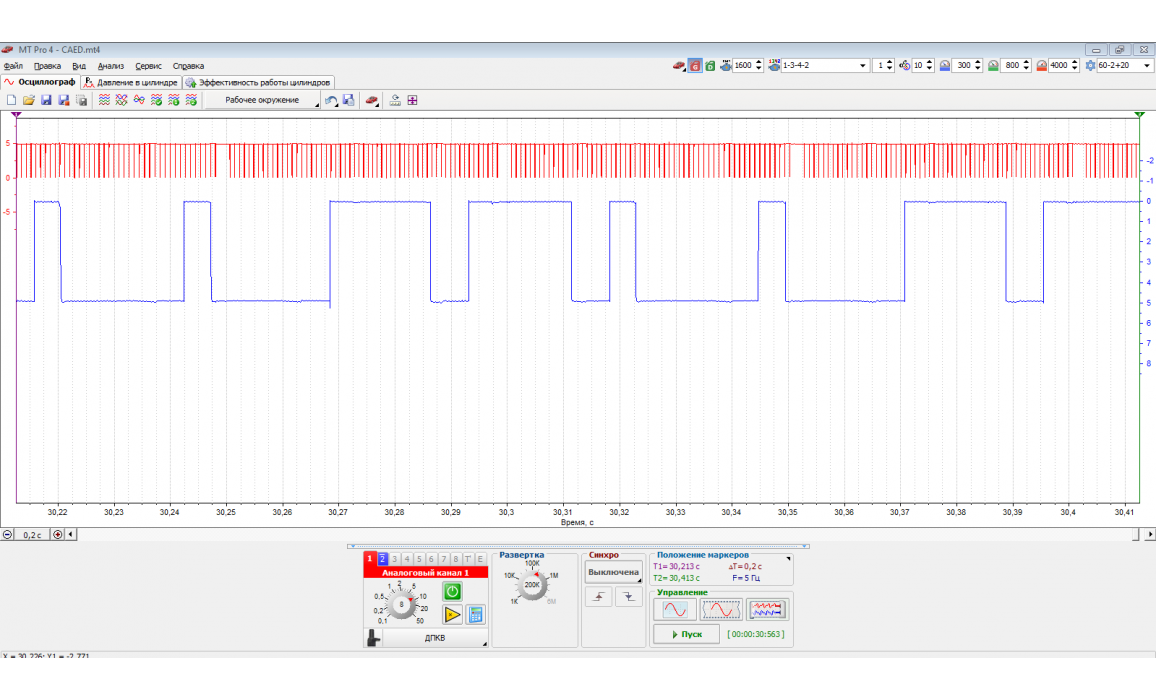
Task: Switch to analog channel 2
Action: coord(382,559)
